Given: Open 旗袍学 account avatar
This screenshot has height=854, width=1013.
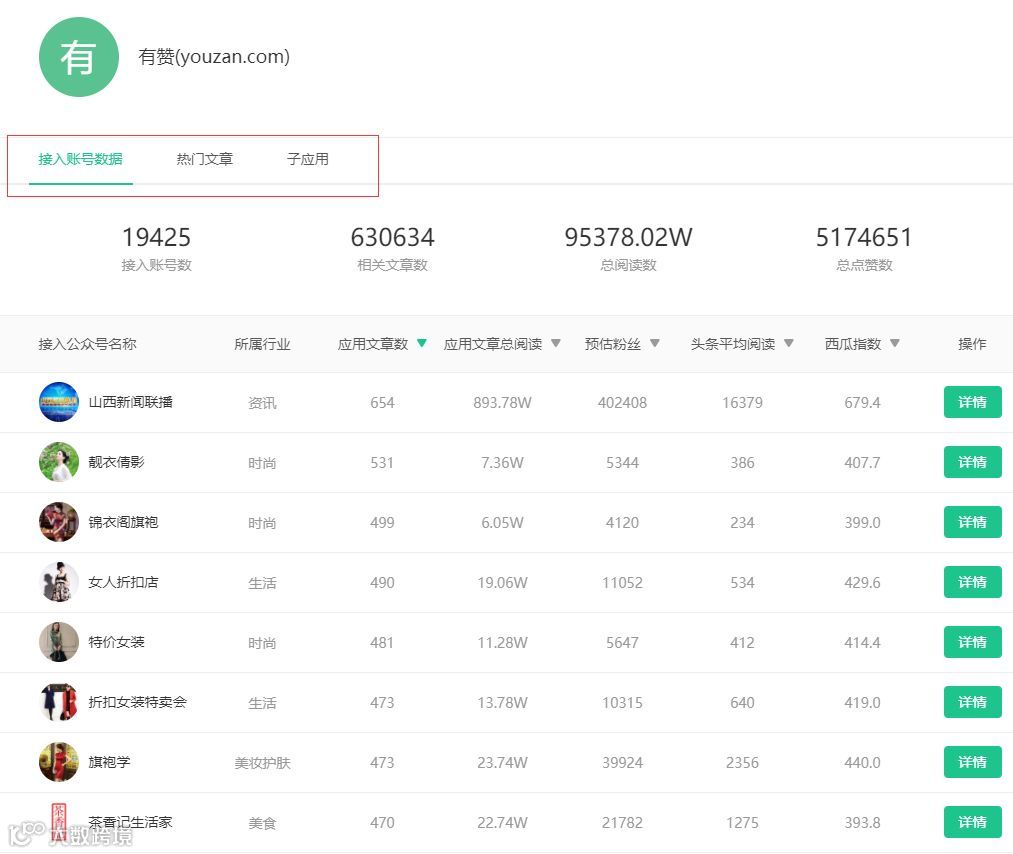Looking at the screenshot, I should pos(59,762).
